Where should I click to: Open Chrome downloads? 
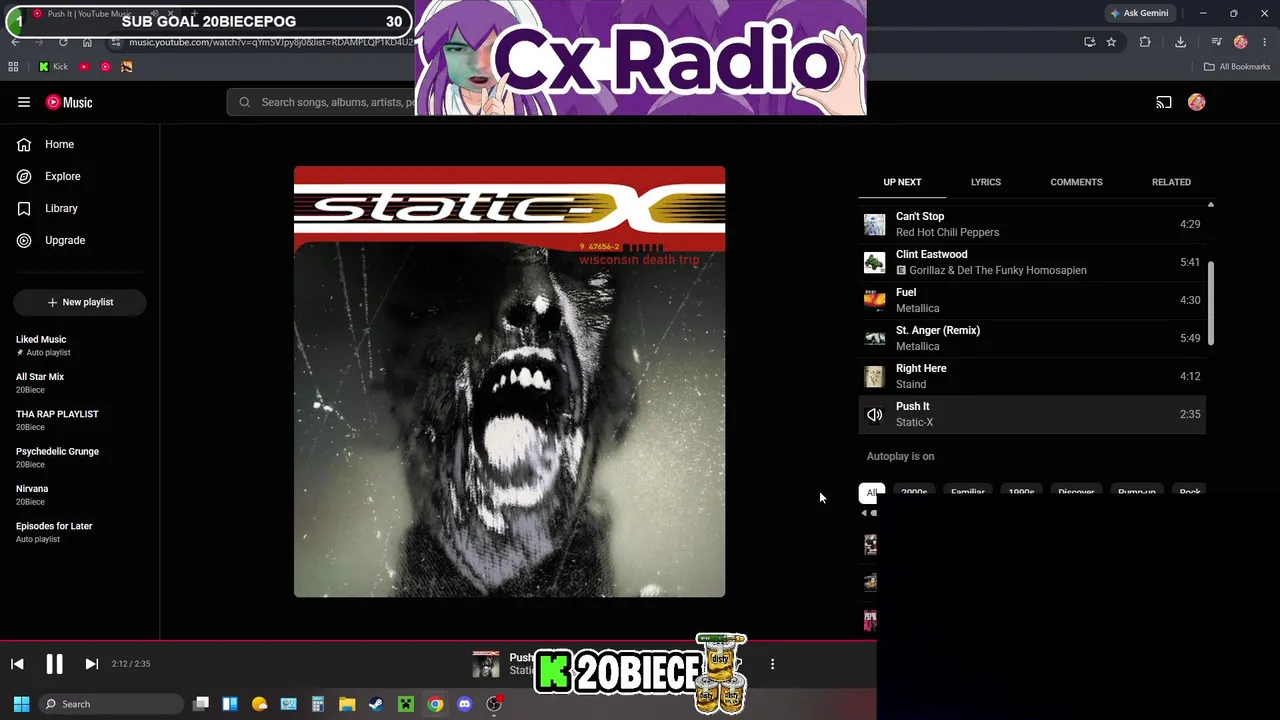click(x=1180, y=42)
